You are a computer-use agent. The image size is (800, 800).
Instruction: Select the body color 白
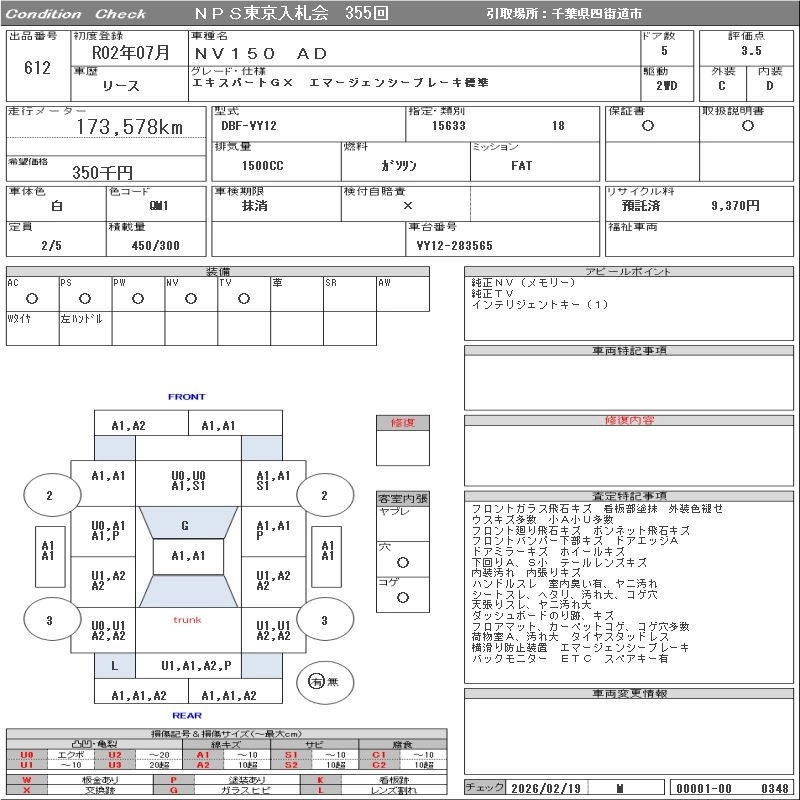point(57,206)
